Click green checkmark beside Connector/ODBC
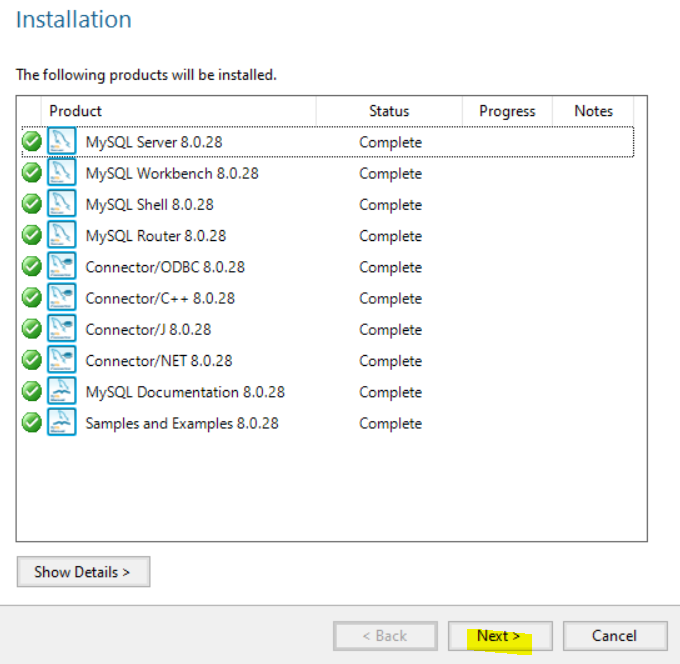The width and height of the screenshot is (680, 664). click(32, 266)
